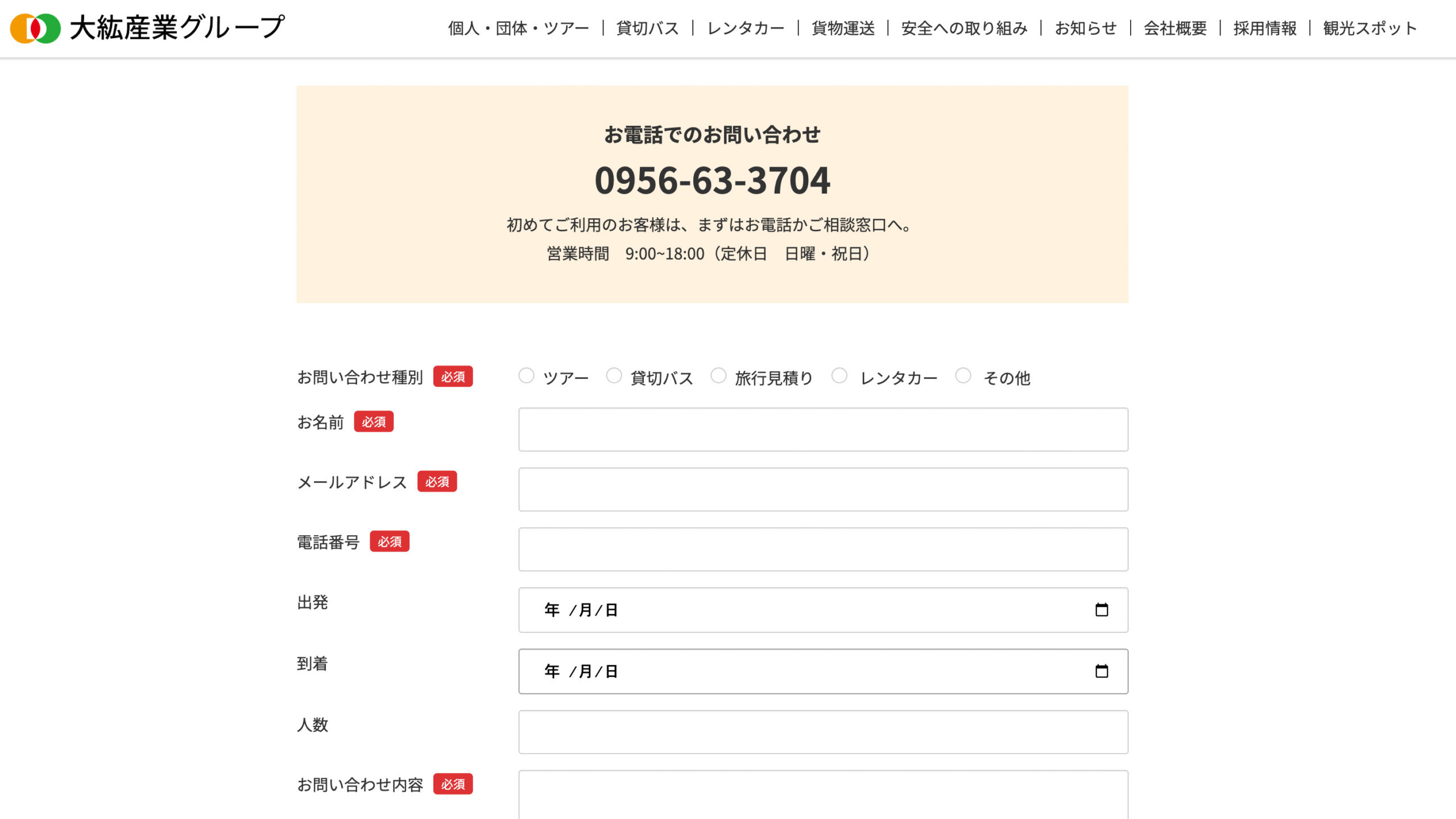The height and width of the screenshot is (819, 1456).
Task: Focus the メールアドレス input field
Action: (823, 489)
